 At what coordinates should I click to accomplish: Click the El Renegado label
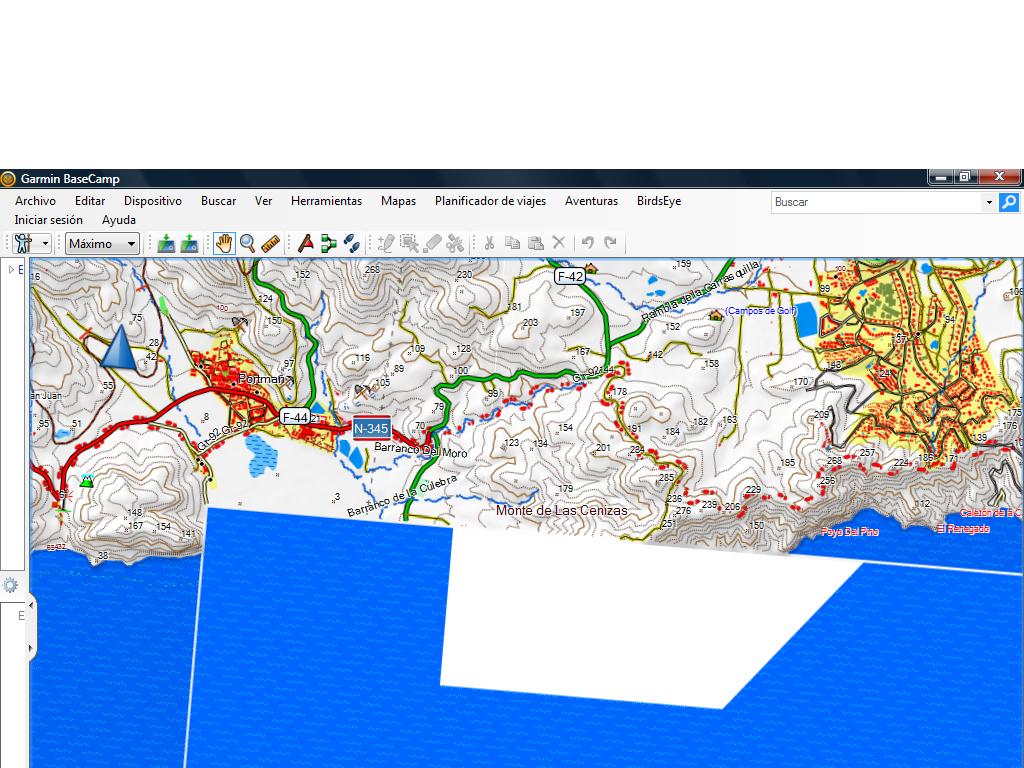click(964, 528)
